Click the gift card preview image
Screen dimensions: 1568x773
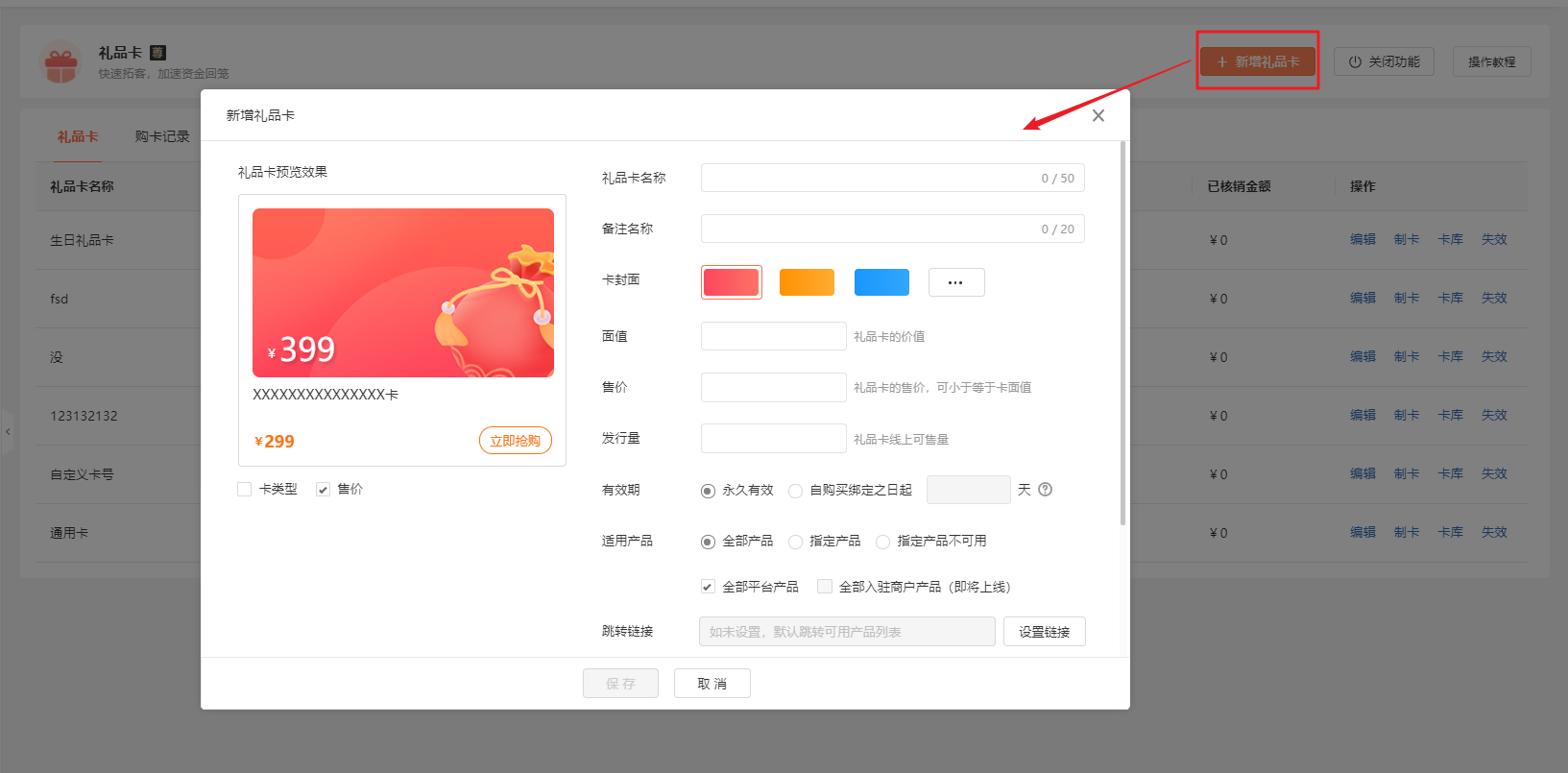[x=403, y=293]
